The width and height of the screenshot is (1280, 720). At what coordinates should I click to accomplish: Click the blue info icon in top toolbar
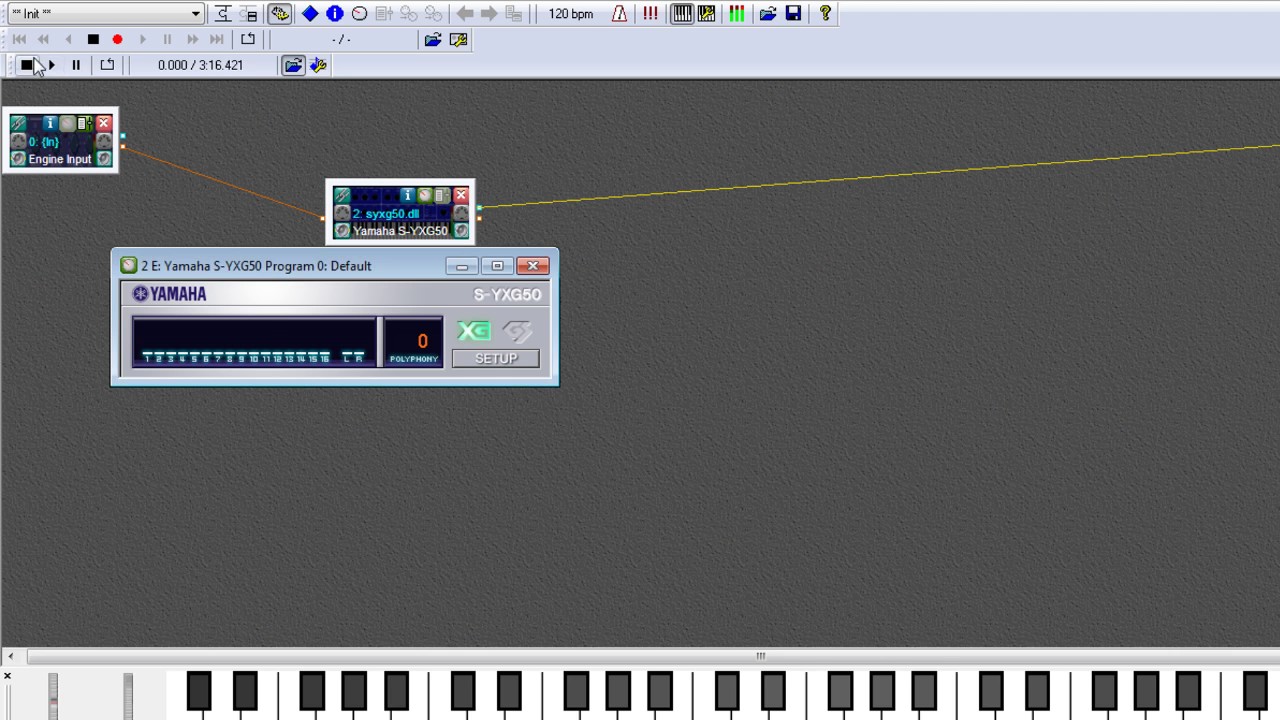click(x=334, y=14)
